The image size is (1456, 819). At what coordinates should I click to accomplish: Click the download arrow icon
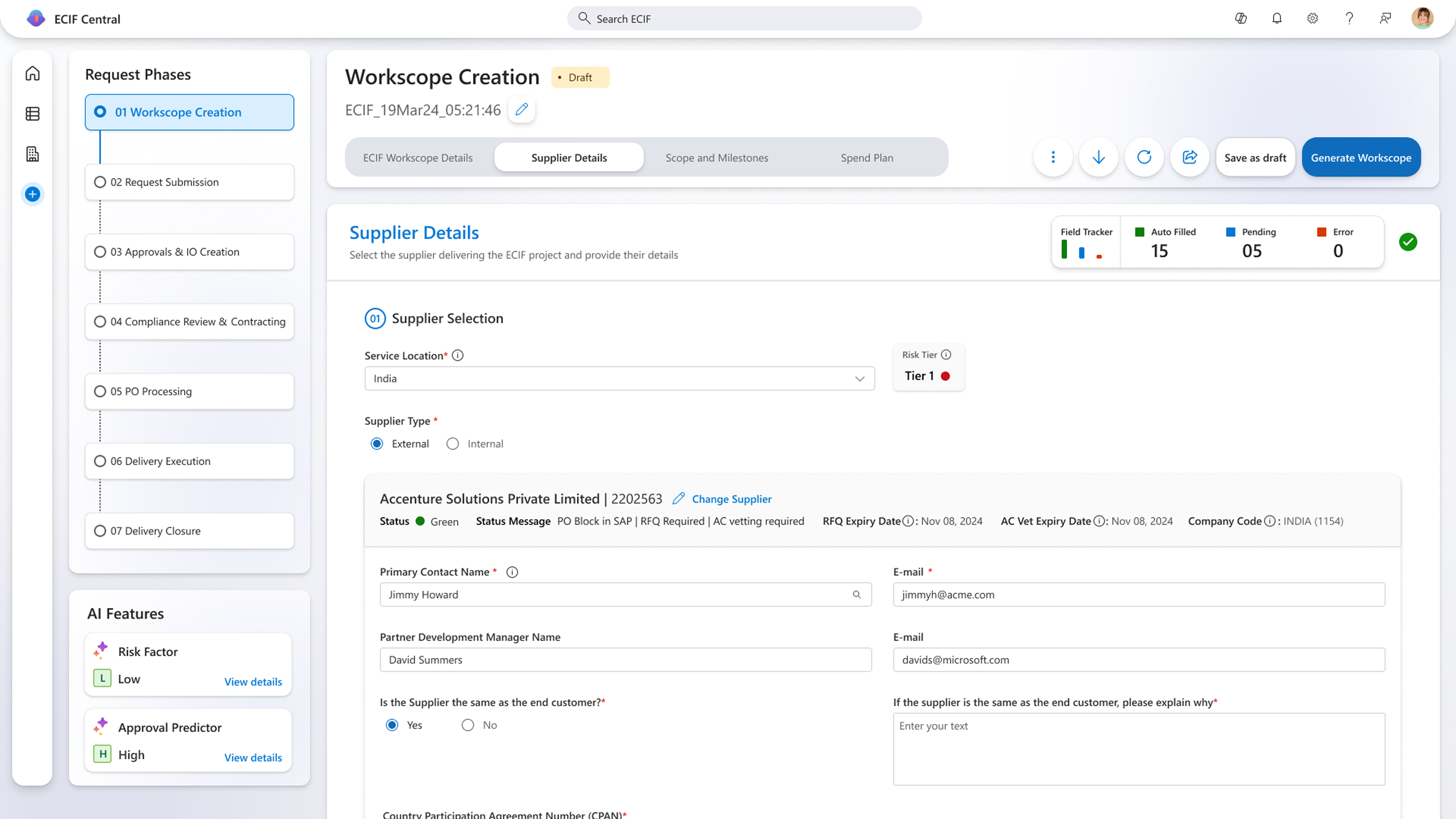[x=1098, y=157]
